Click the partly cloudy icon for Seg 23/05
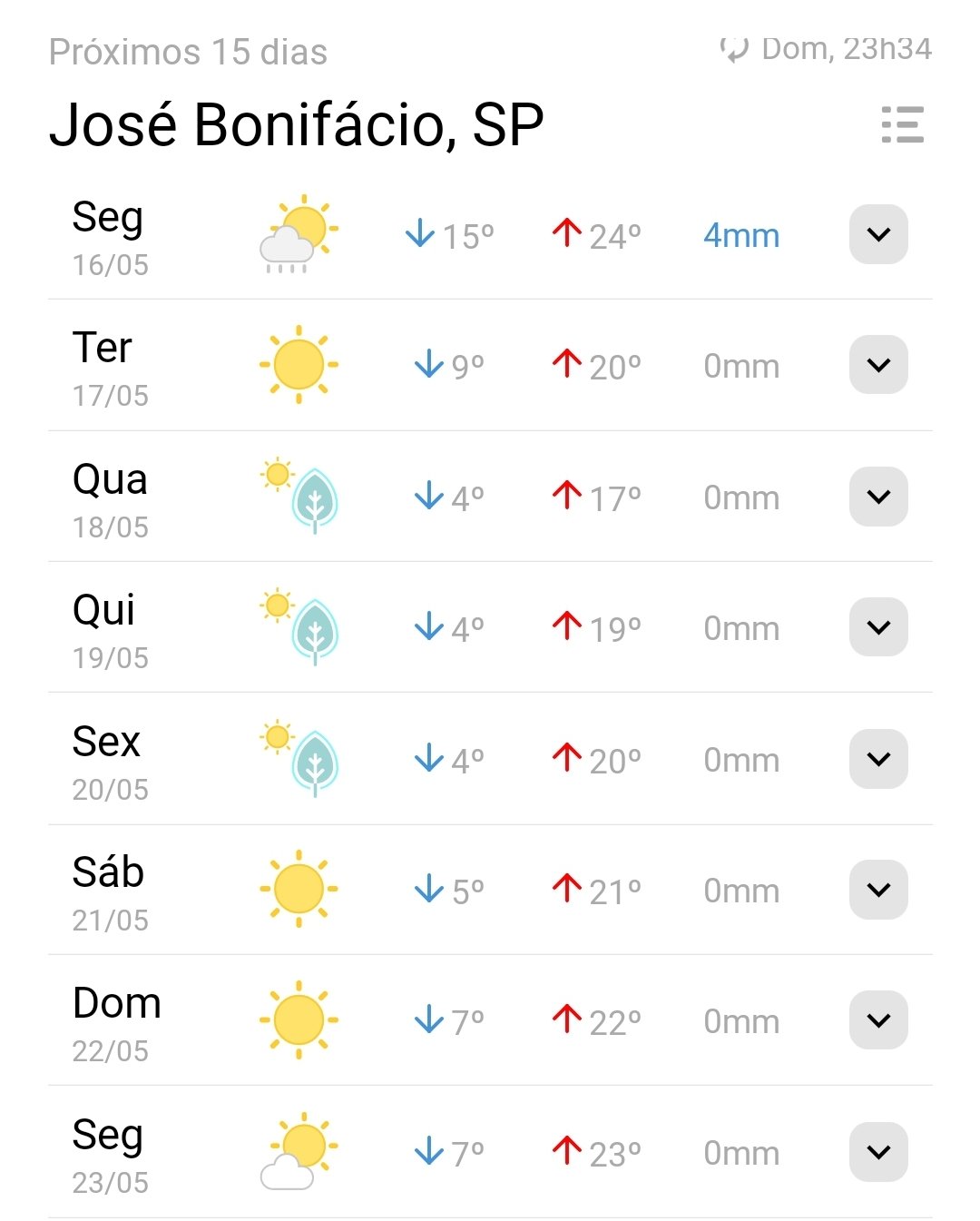Screen dimensions: 980x1221 [299, 1151]
